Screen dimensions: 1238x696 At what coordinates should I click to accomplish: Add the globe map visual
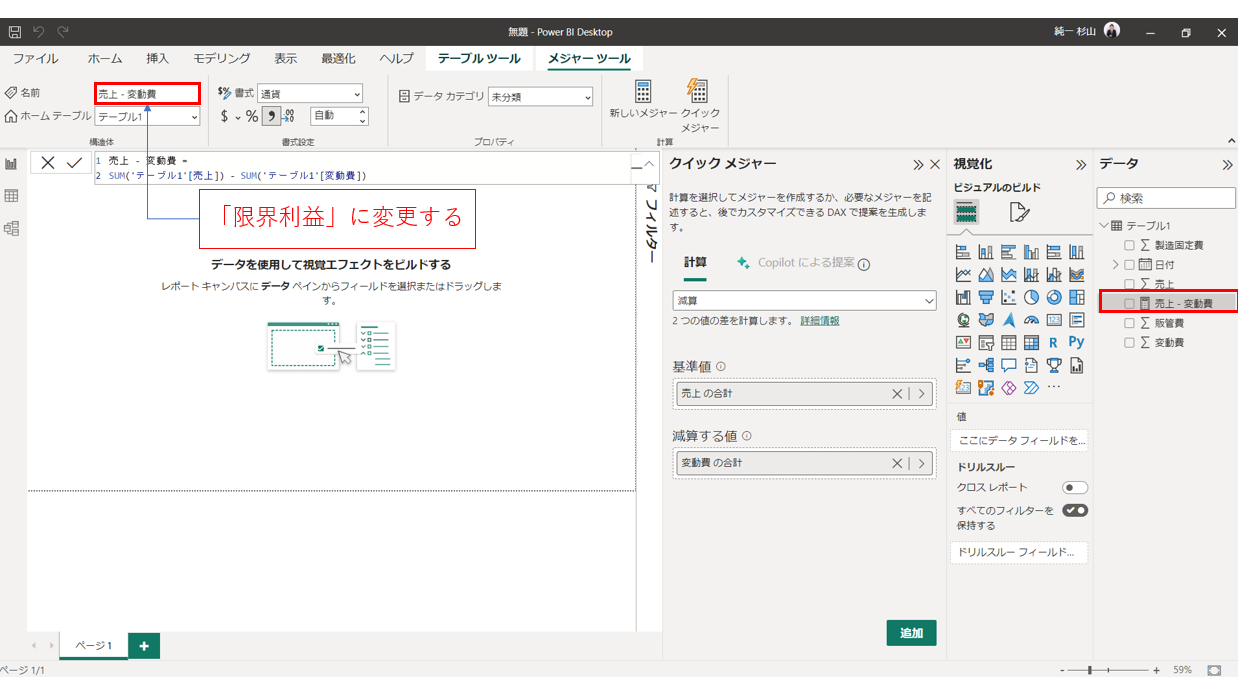pos(964,320)
